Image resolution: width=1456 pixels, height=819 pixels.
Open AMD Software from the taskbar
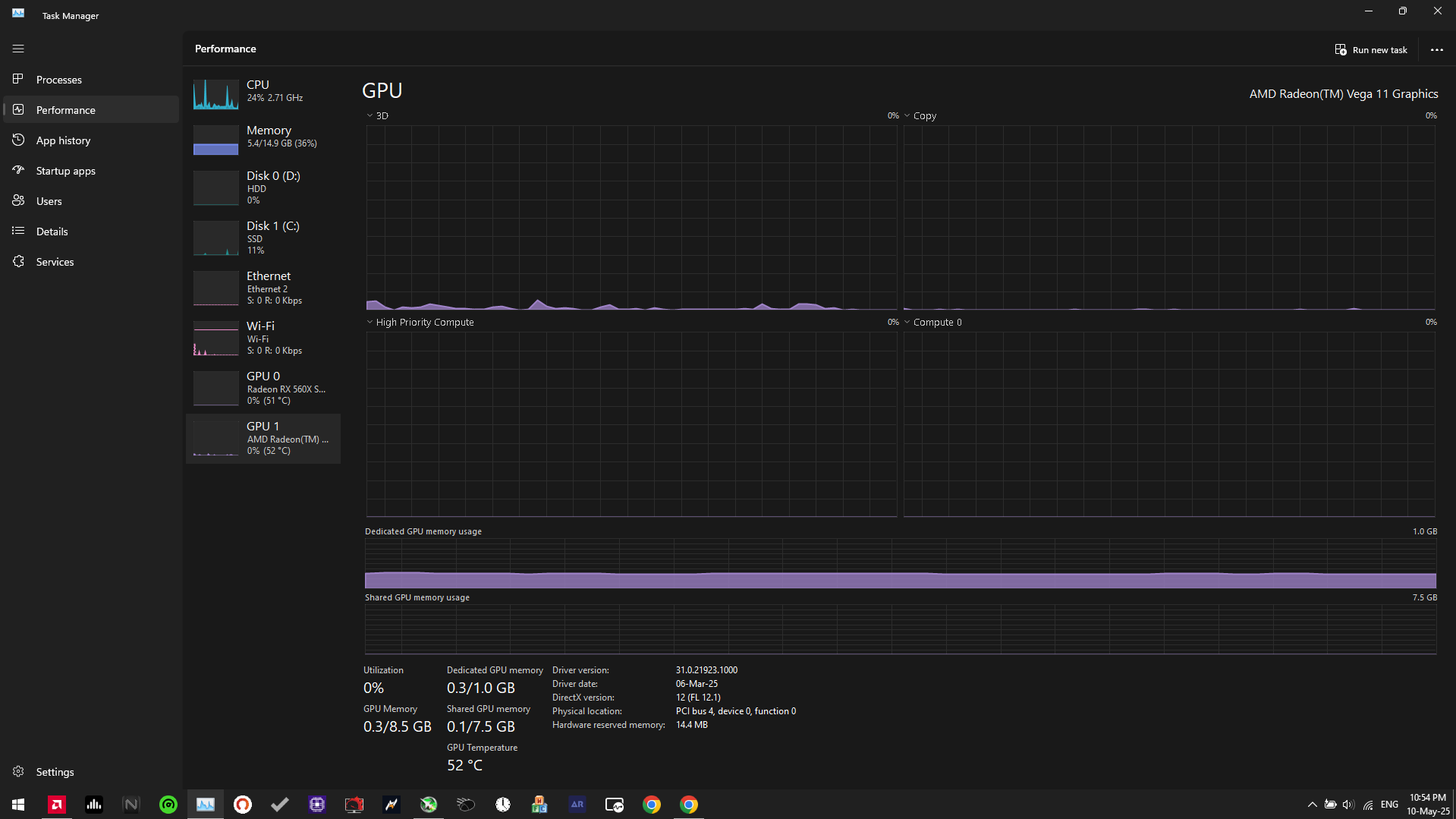(x=57, y=805)
